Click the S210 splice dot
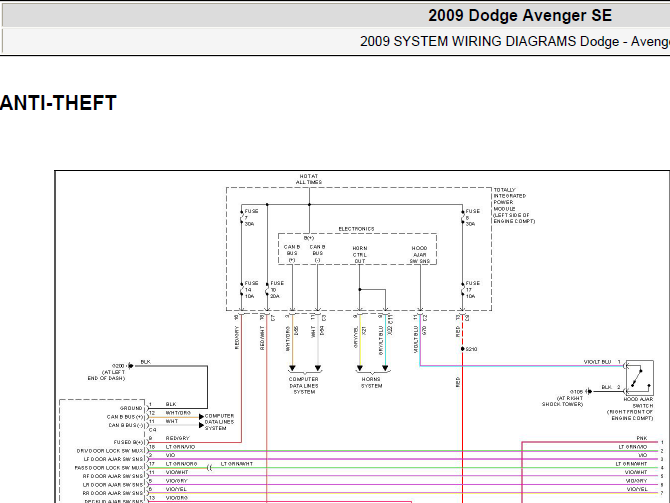670x503 pixels. click(463, 349)
